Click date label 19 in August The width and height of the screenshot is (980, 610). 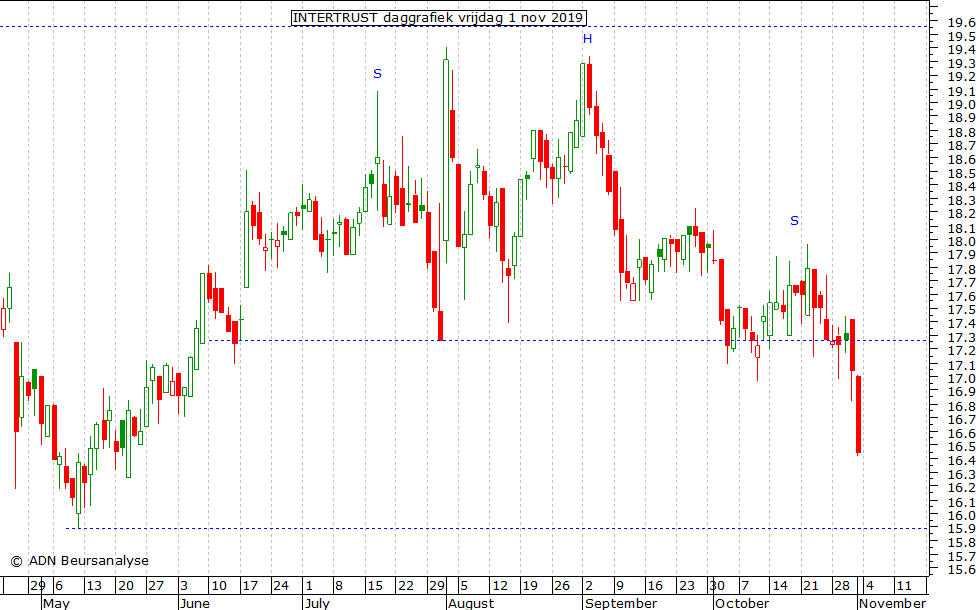point(530,586)
